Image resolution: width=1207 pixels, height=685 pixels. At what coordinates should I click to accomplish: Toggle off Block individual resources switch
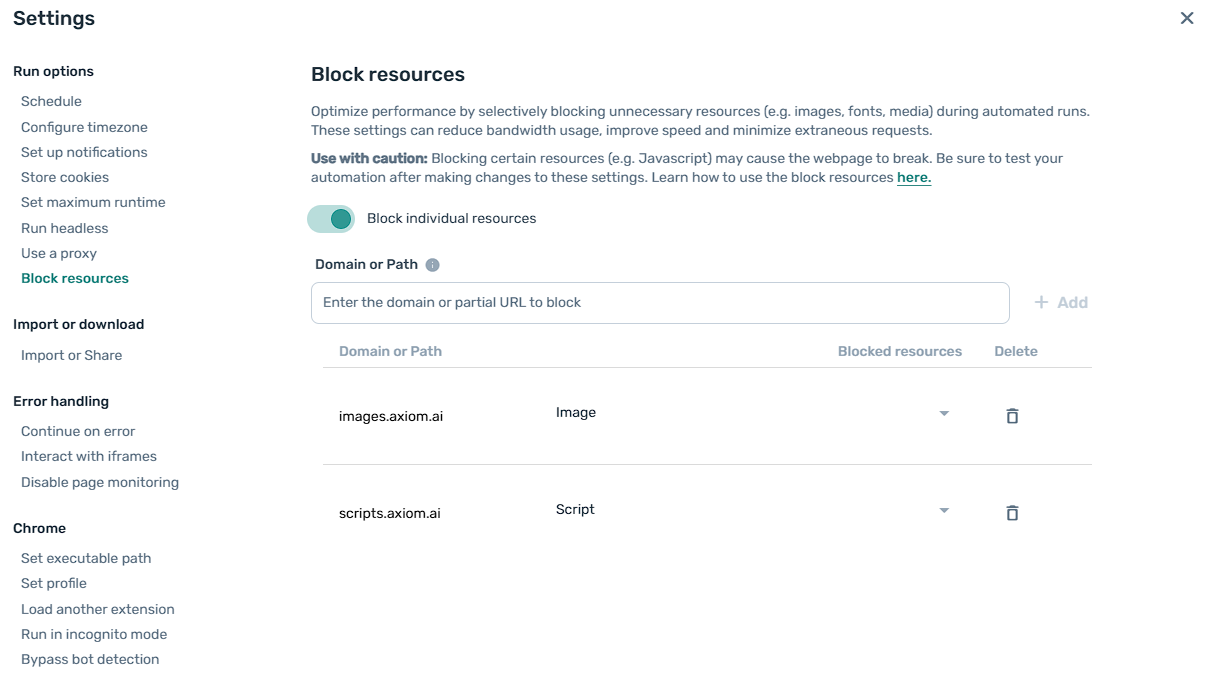click(x=331, y=219)
